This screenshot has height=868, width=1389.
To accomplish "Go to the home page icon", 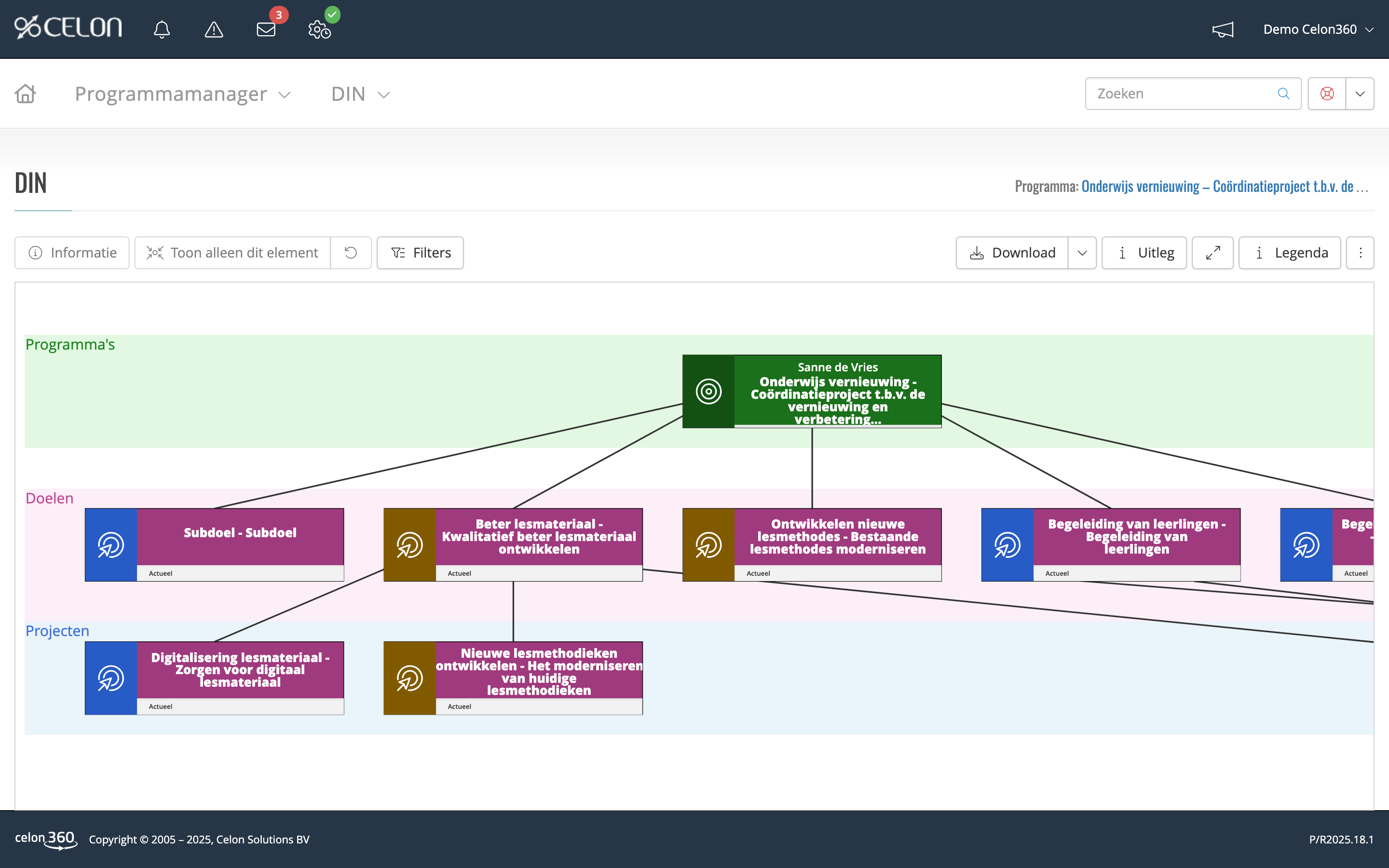I will [25, 94].
